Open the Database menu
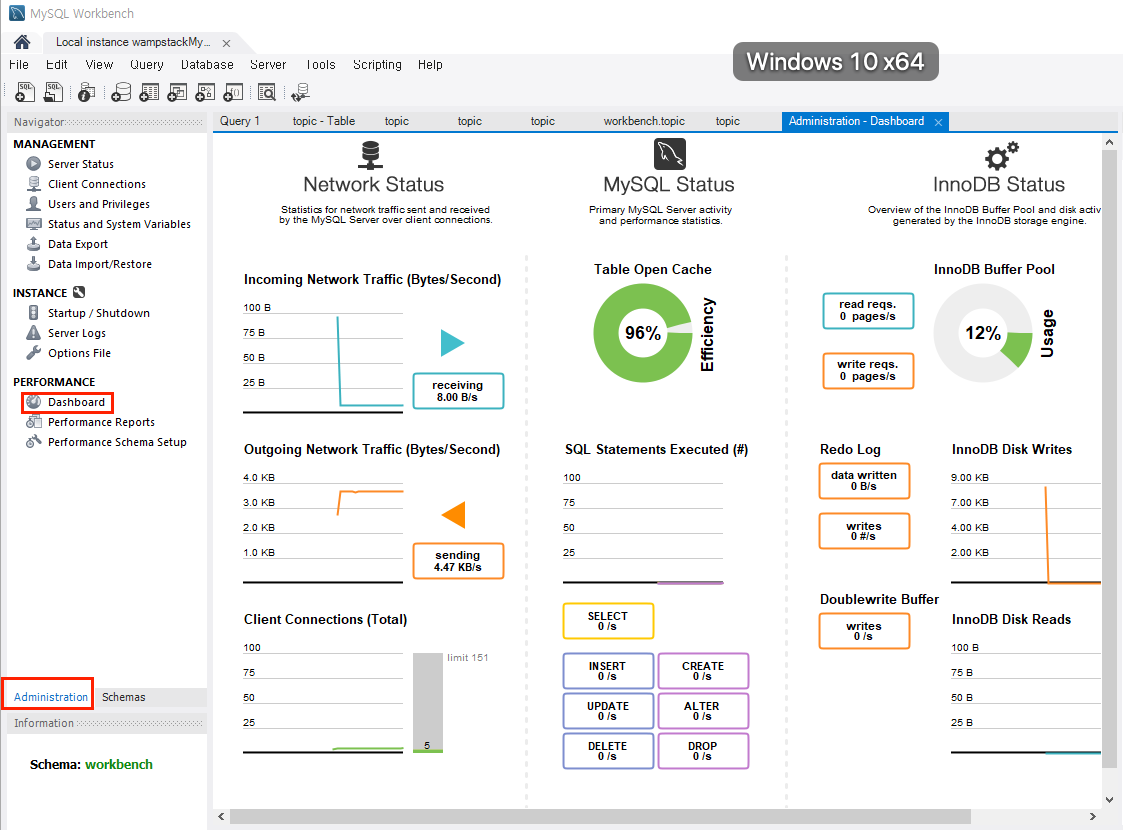1123x830 pixels. tap(207, 64)
